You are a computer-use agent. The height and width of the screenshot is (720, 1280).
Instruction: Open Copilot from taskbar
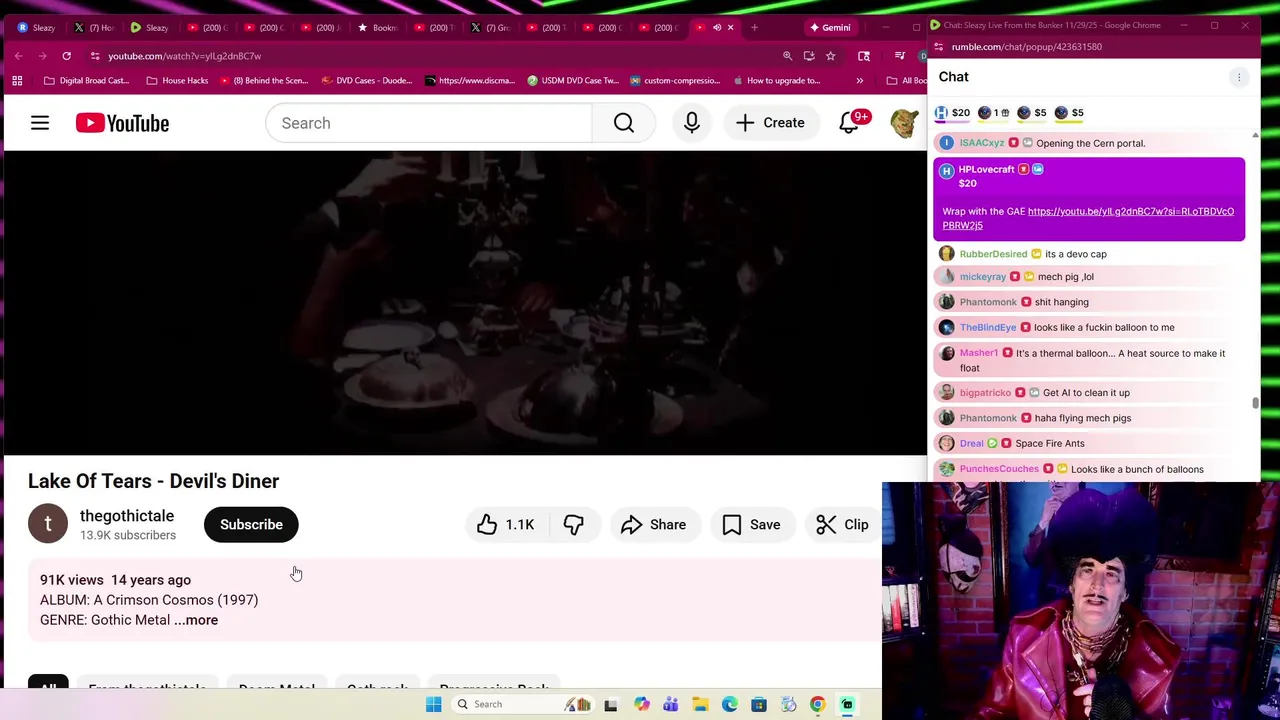tap(641, 704)
